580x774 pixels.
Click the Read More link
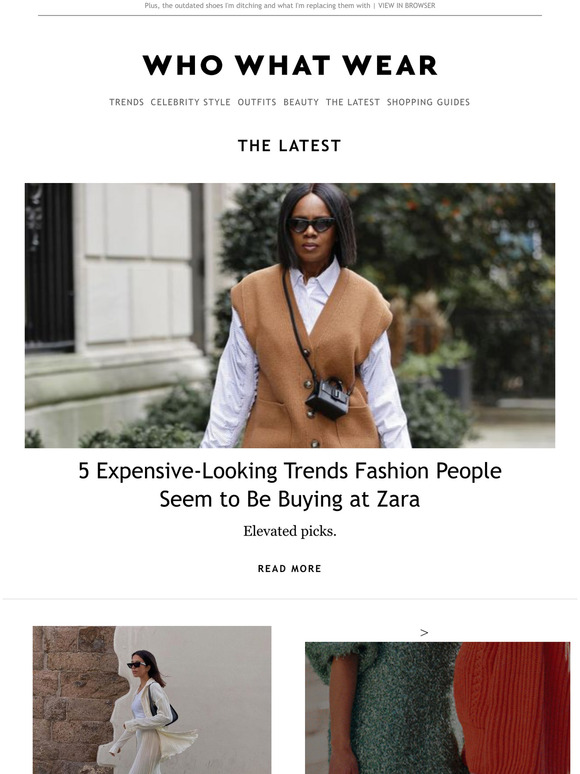[x=290, y=569]
